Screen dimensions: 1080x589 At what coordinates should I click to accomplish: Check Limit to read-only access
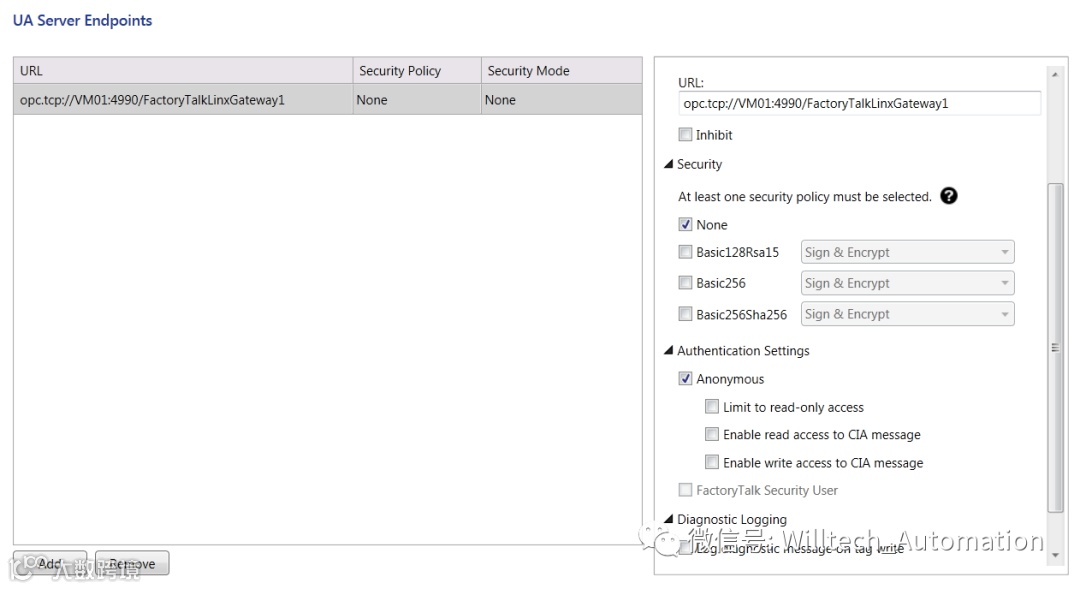[x=712, y=406]
